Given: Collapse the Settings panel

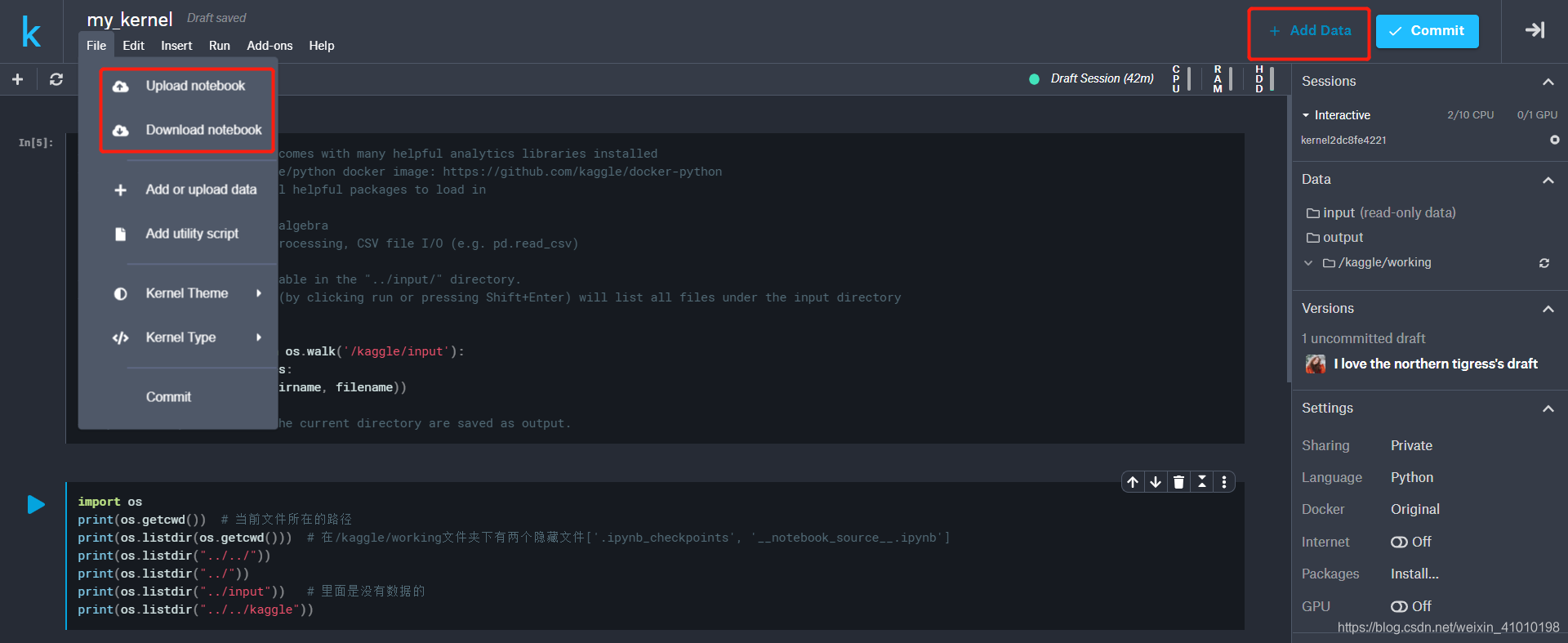Looking at the screenshot, I should (x=1548, y=409).
